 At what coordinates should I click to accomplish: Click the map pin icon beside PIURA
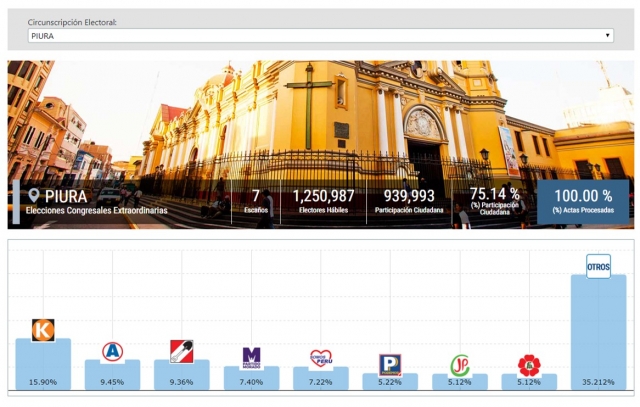[34, 195]
